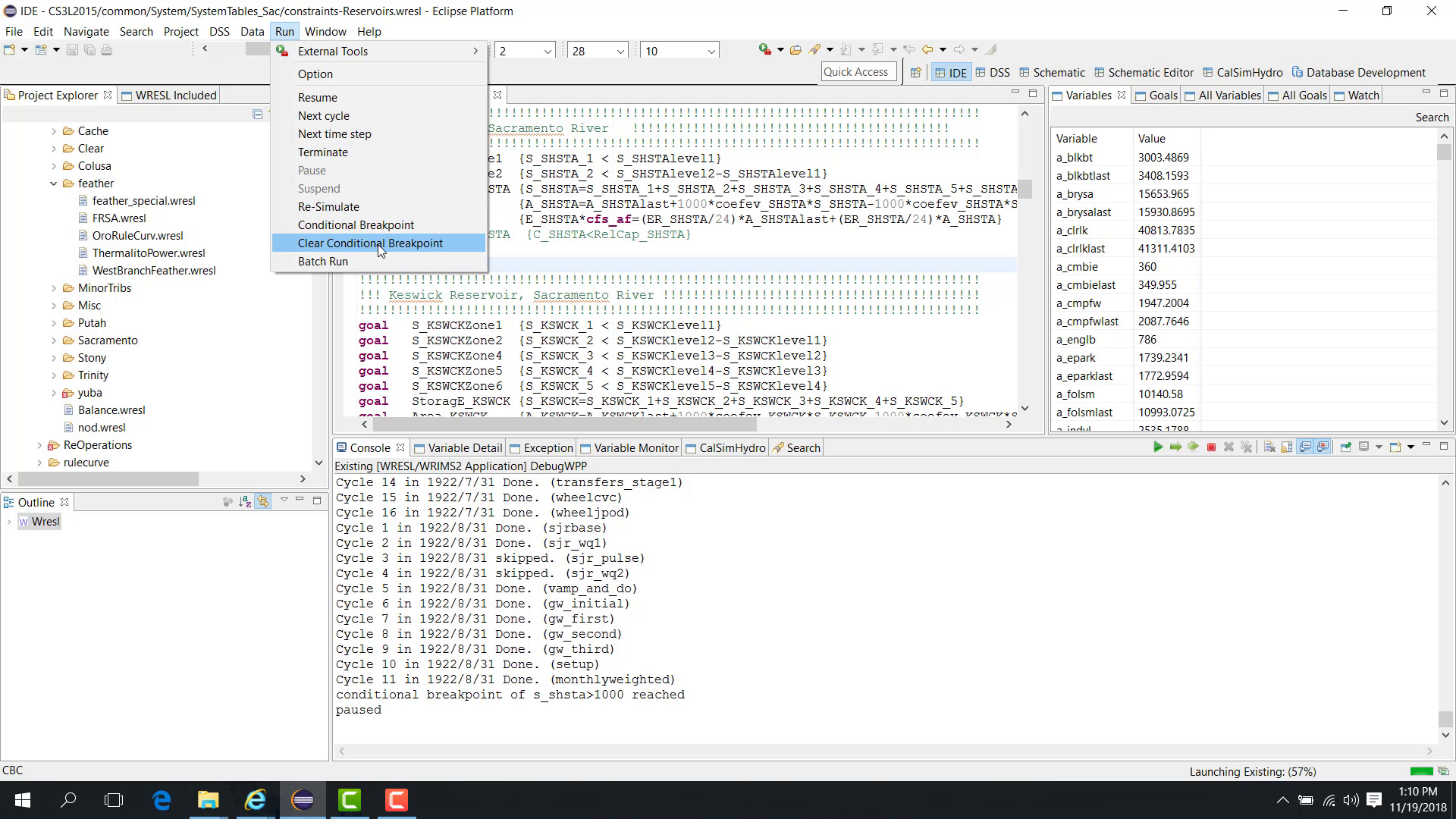Toggle Show Console on standard output change
1456x819 pixels.
[x=1305, y=447]
